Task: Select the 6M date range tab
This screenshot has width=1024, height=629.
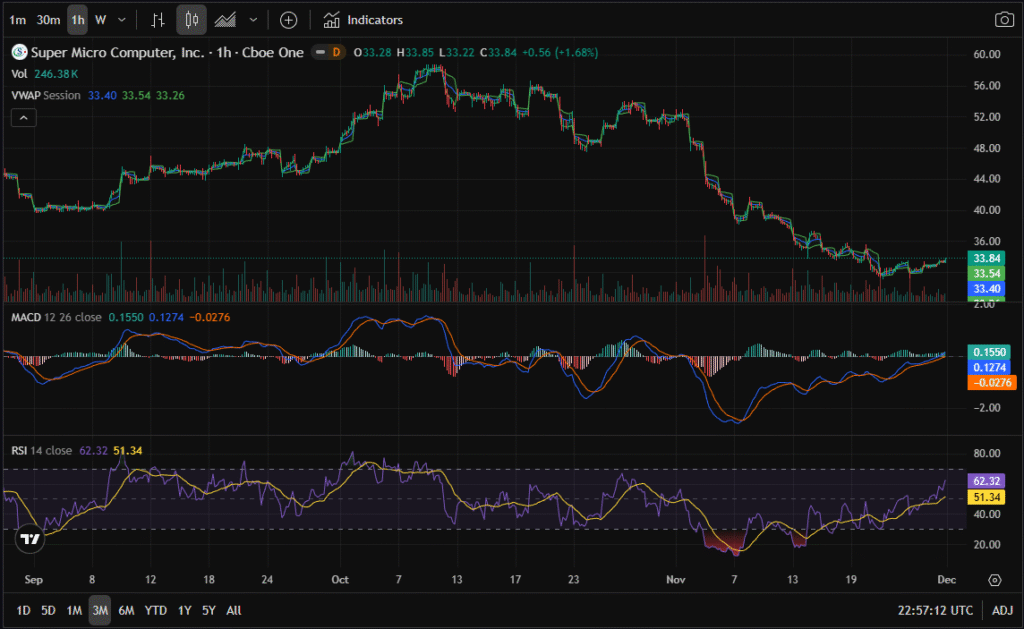Action: 126,610
